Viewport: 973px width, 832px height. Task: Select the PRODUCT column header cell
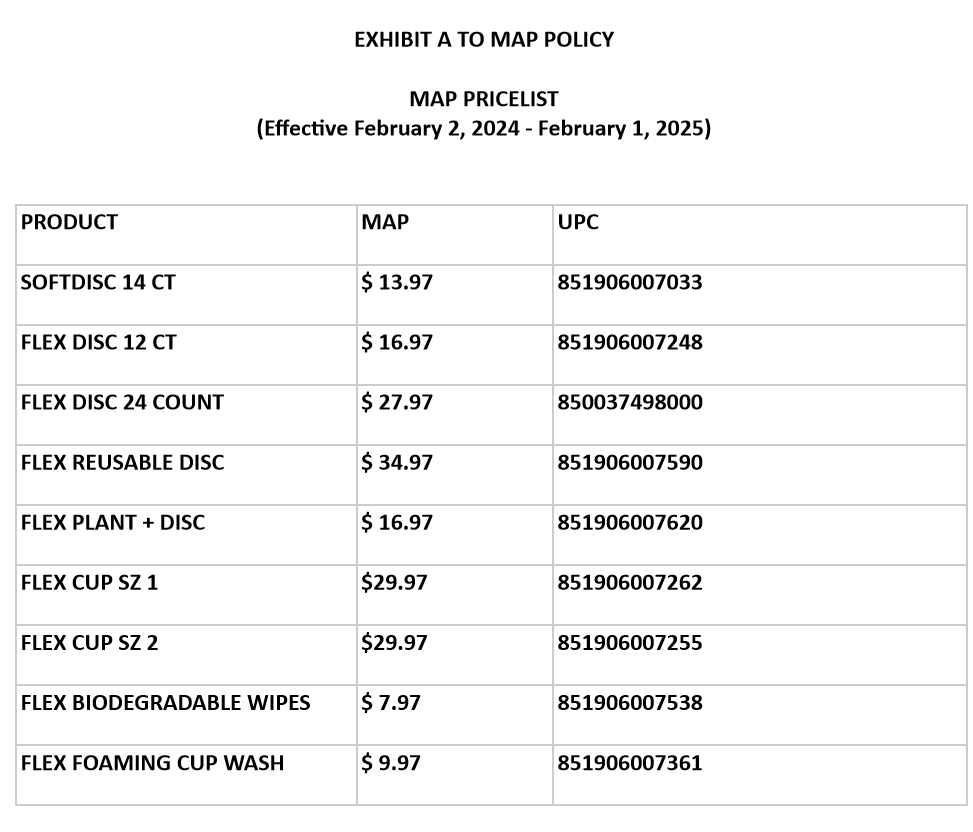[x=69, y=222]
